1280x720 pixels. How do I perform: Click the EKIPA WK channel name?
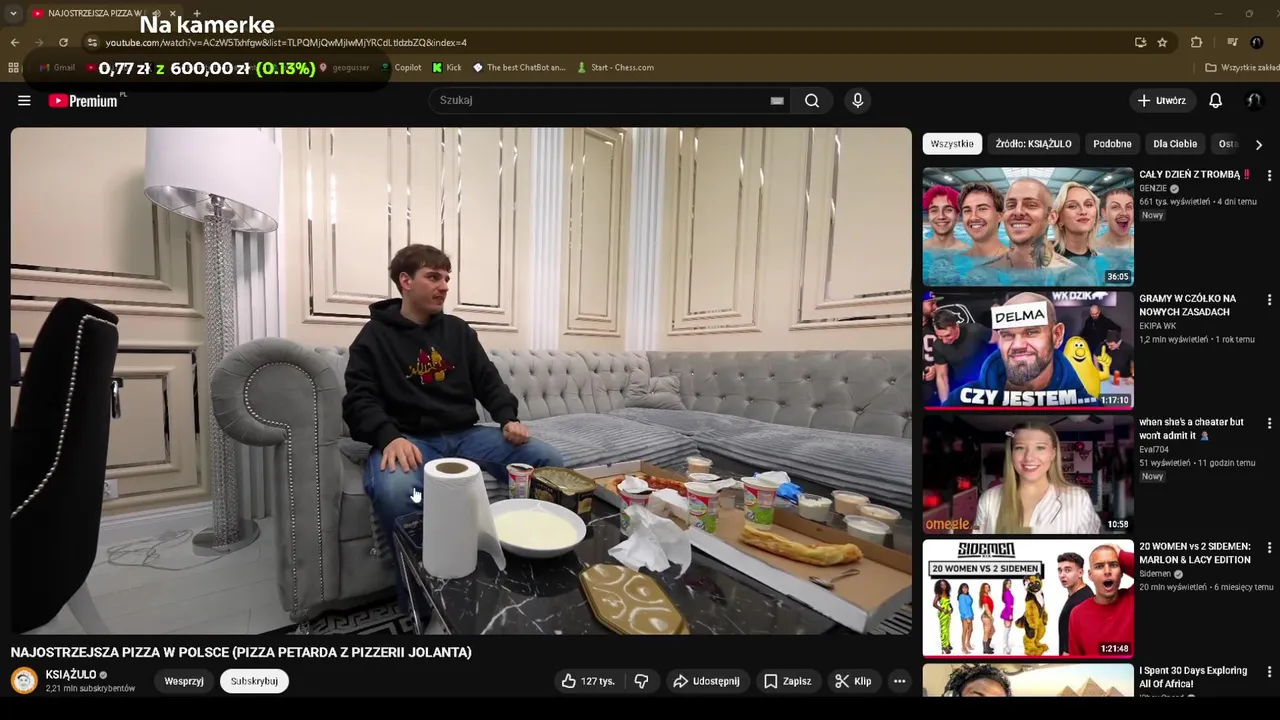[x=1158, y=326]
